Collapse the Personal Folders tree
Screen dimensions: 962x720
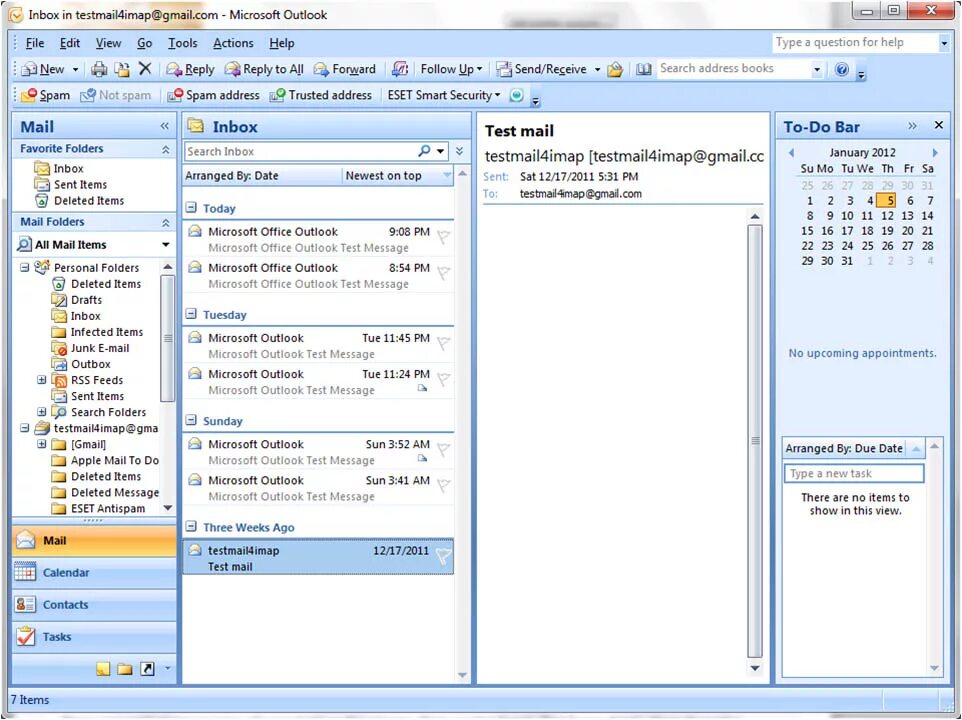25,267
